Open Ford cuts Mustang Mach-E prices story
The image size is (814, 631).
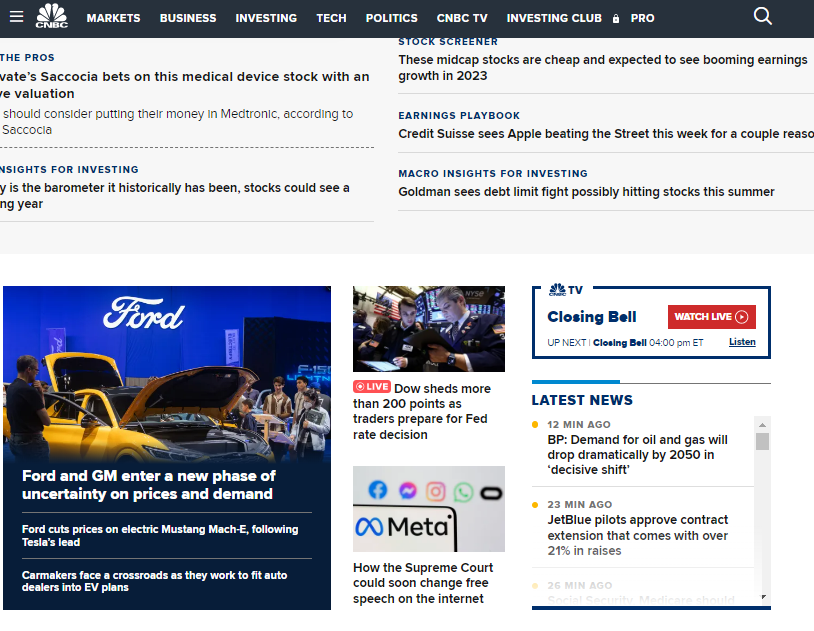tap(160, 535)
